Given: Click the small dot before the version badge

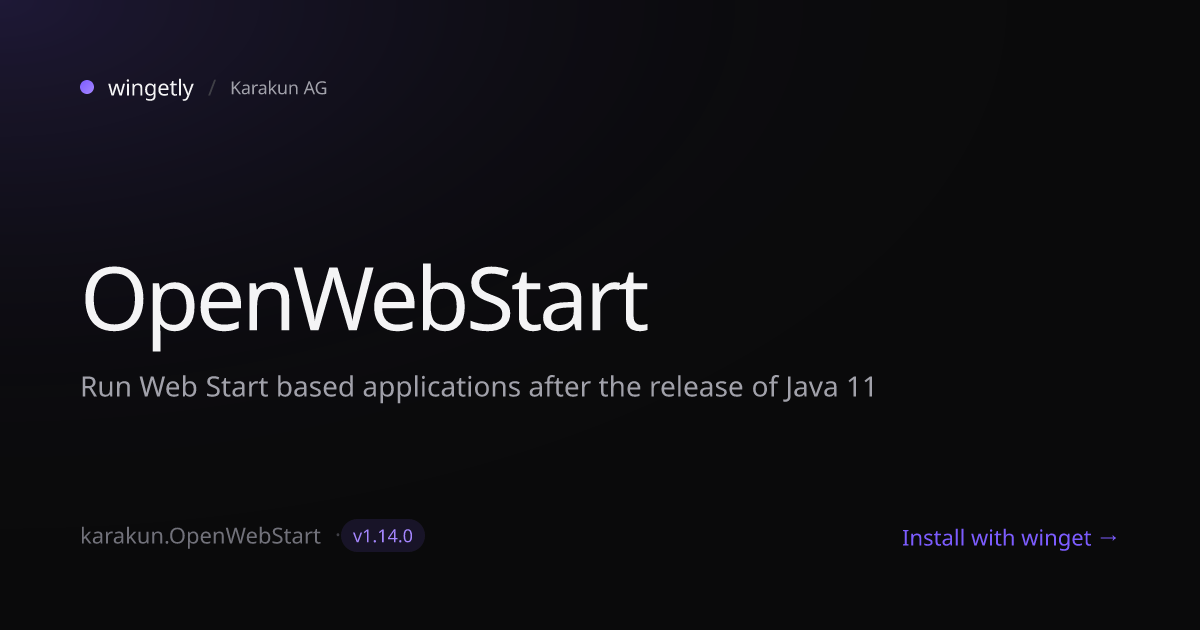Looking at the screenshot, I should 337,536.
